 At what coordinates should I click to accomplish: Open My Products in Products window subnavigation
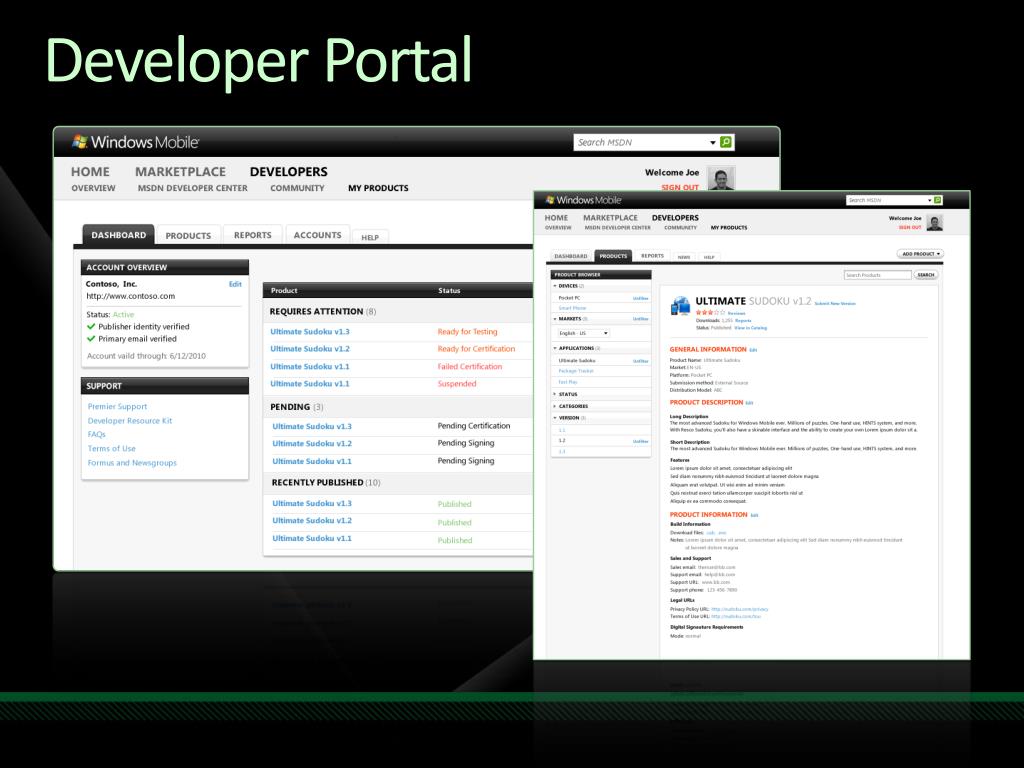729,227
